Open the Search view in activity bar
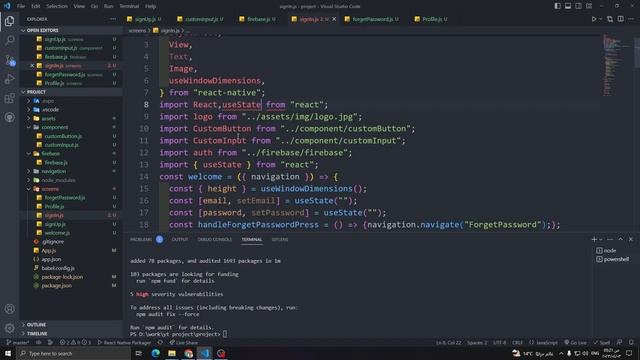 (9, 40)
